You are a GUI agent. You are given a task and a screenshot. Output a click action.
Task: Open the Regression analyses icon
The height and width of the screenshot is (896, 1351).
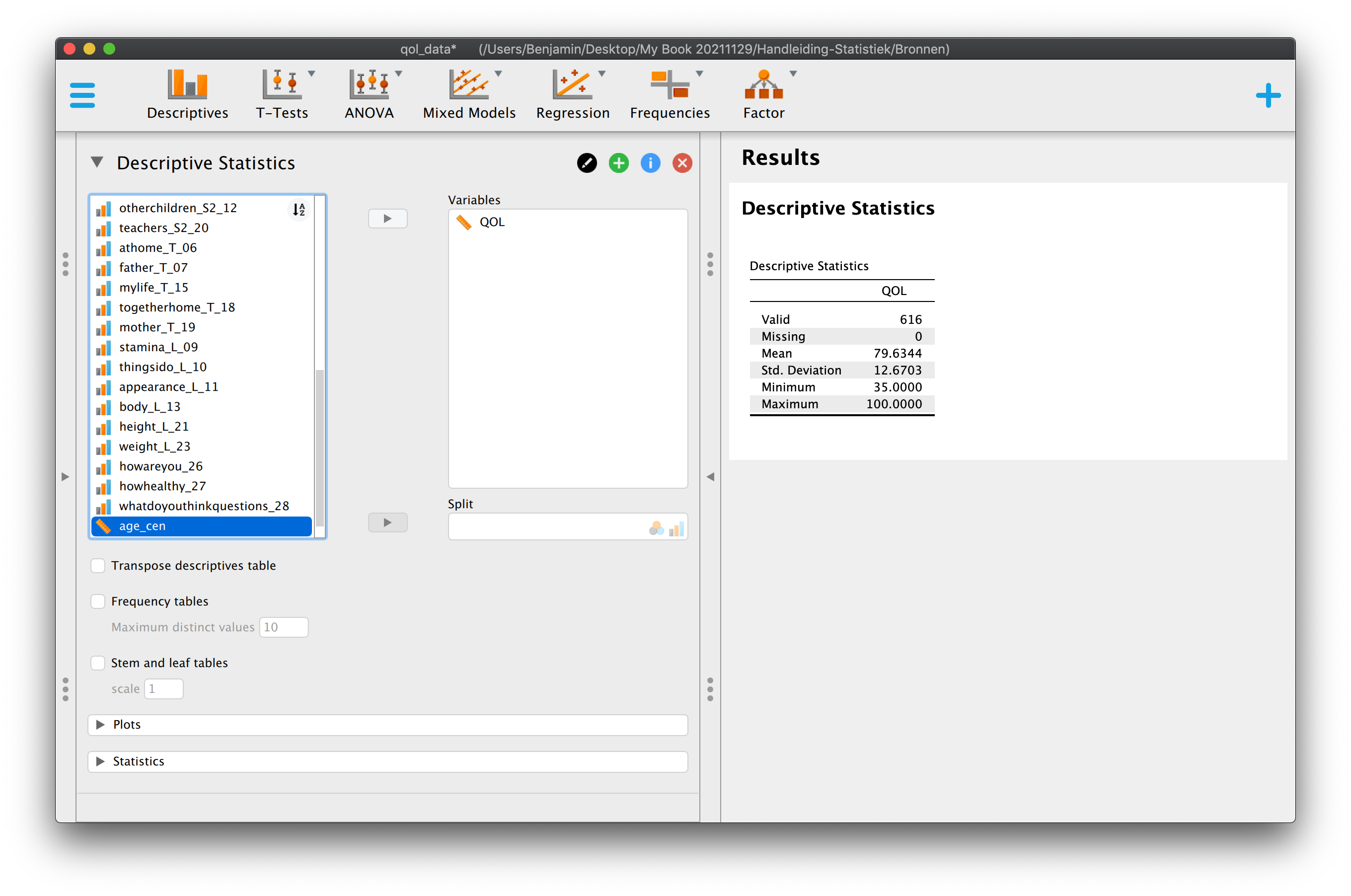pyautogui.click(x=572, y=84)
